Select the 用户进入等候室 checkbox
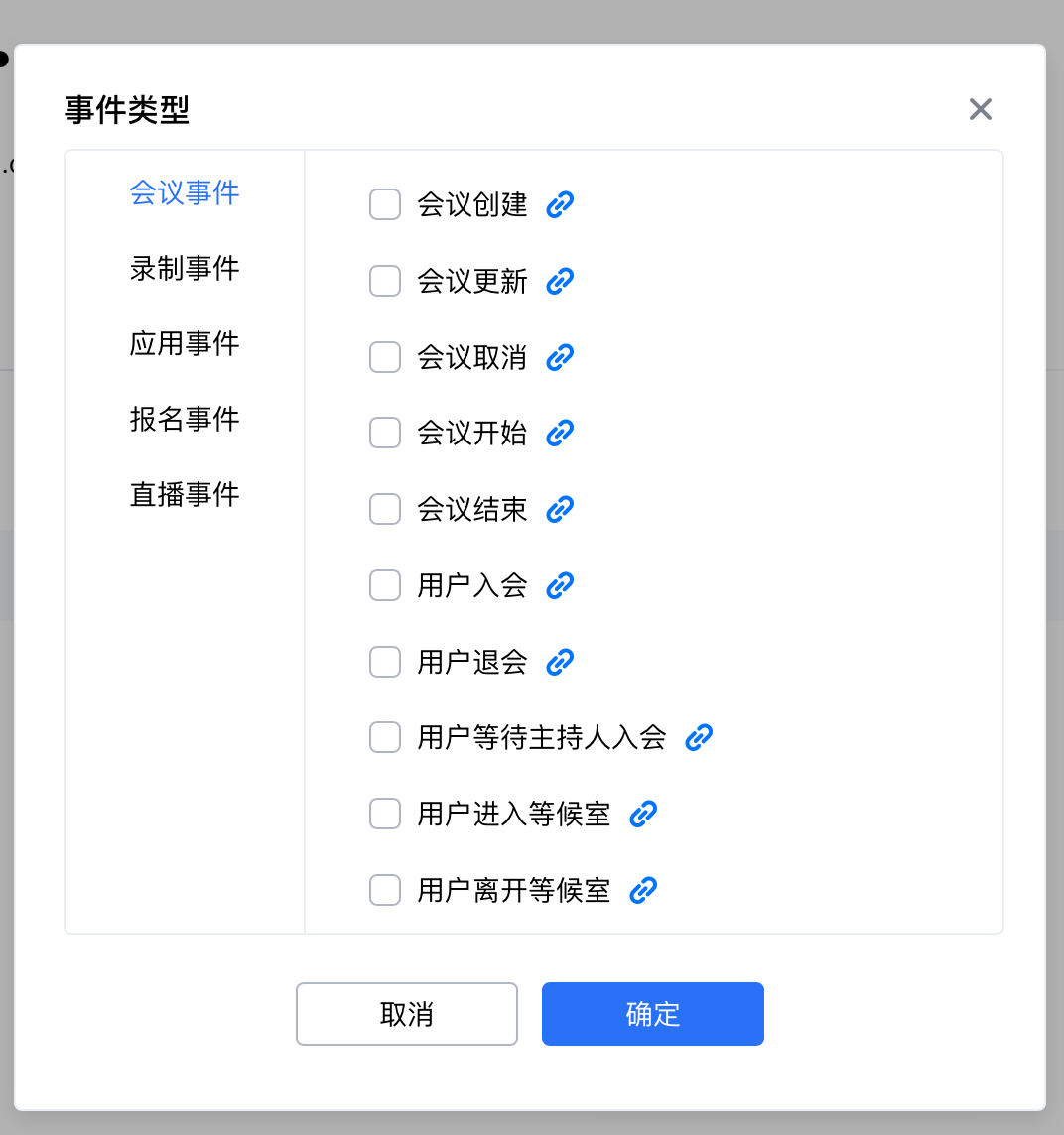The width and height of the screenshot is (1064, 1135). tap(385, 814)
